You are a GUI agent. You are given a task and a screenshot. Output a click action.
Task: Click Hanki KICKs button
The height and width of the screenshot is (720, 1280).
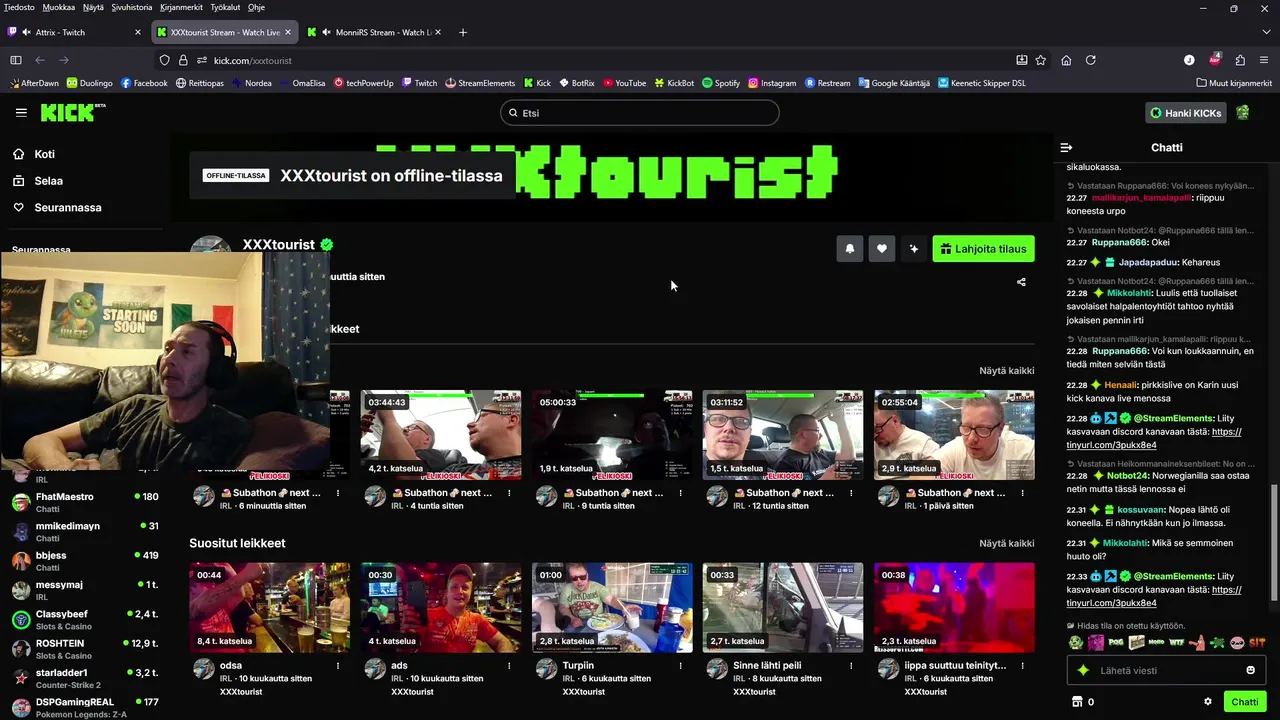pyautogui.click(x=1186, y=113)
